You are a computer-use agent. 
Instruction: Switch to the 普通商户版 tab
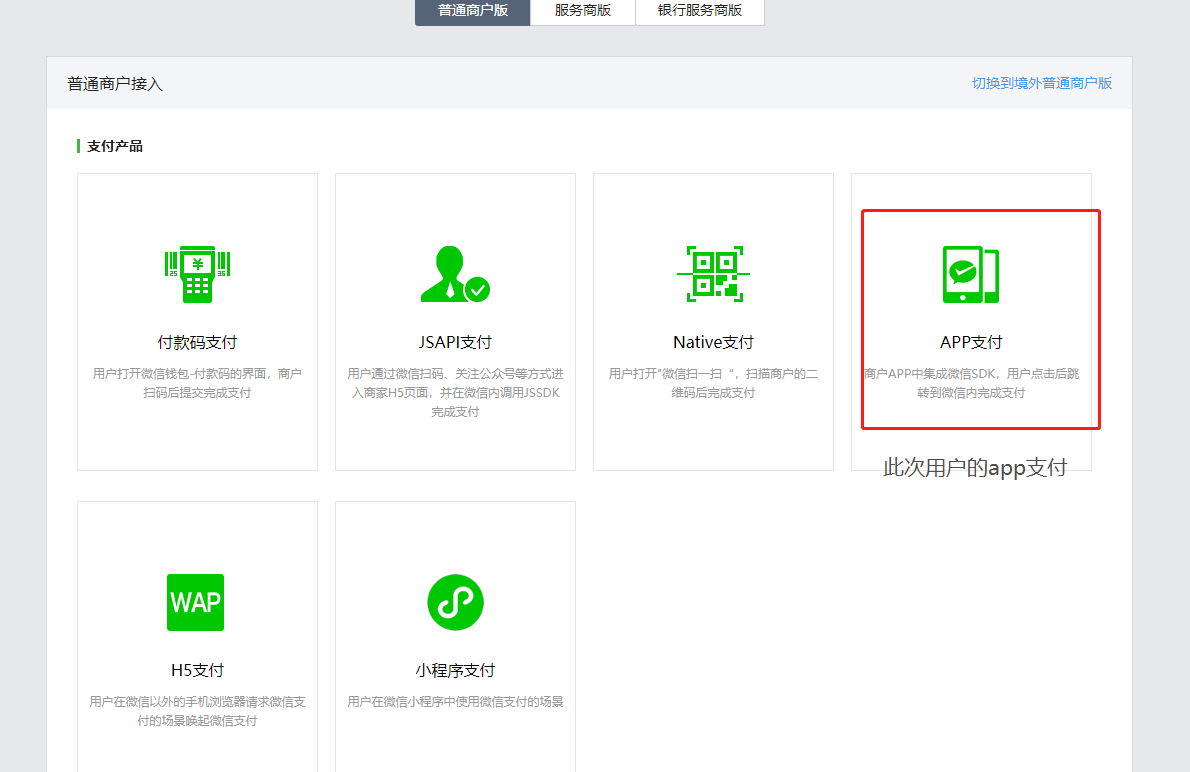click(473, 11)
